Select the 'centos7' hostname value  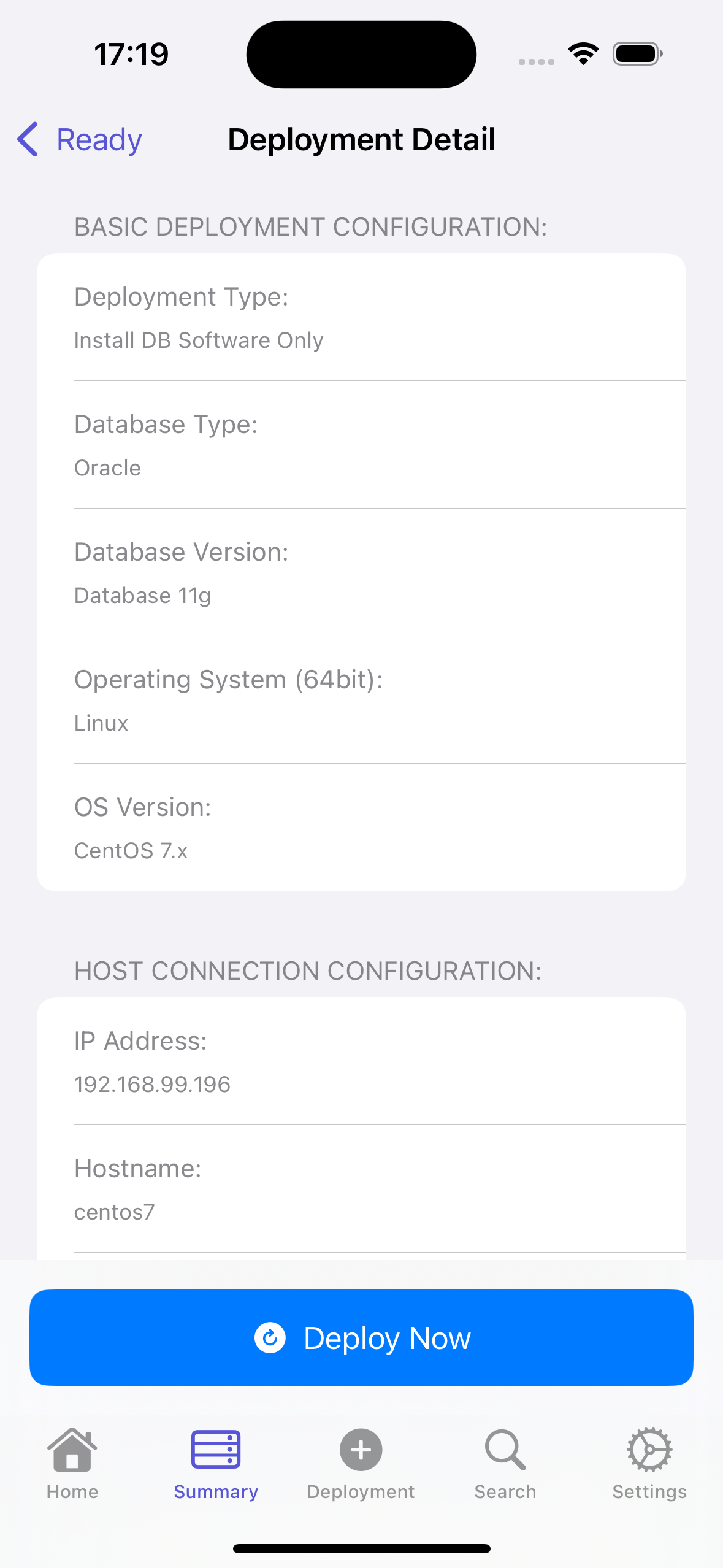click(x=115, y=1212)
